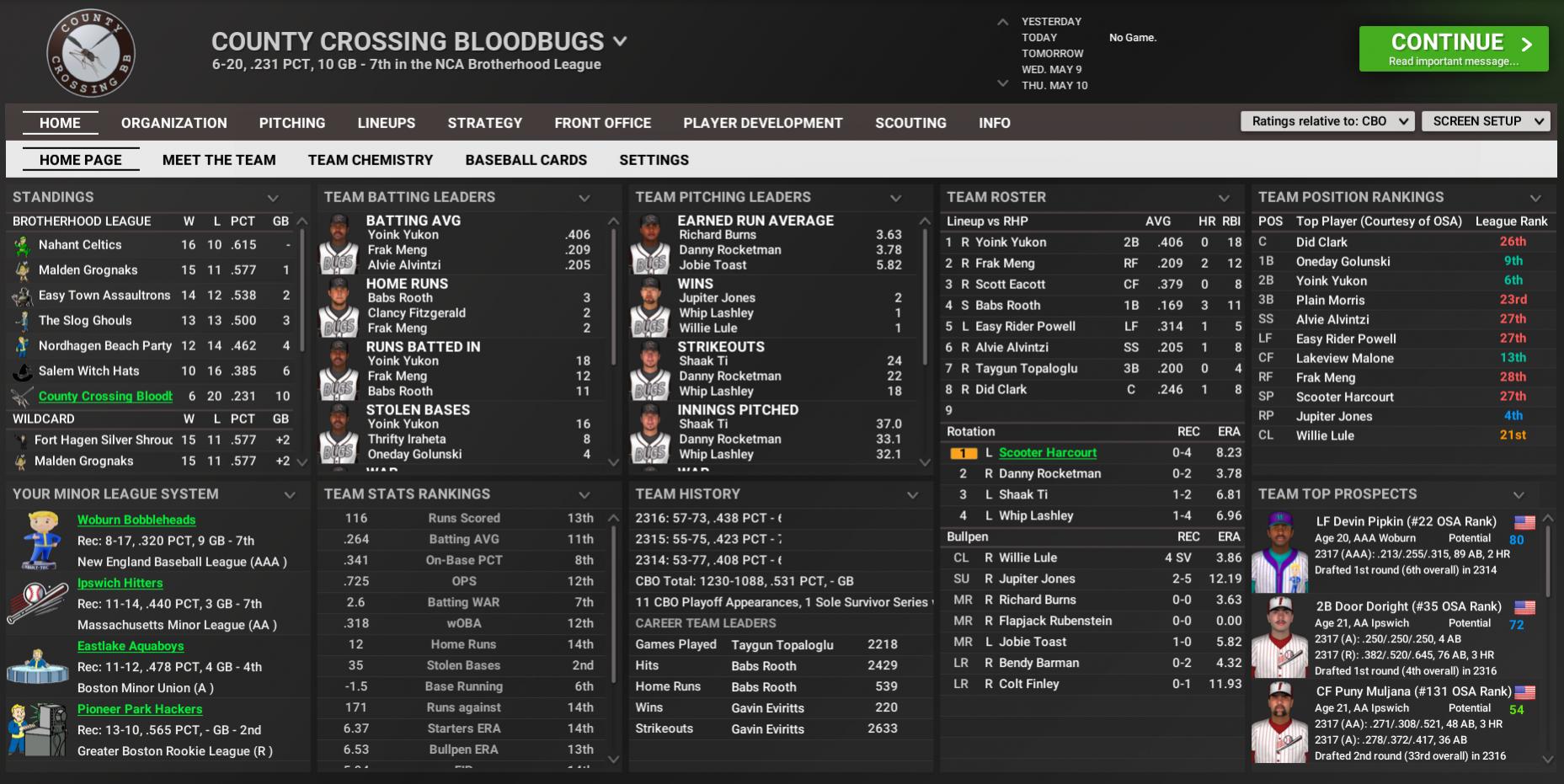The height and width of the screenshot is (784, 1564).
Task: Open Devin Pipkin's player portrait
Action: click(x=1279, y=552)
